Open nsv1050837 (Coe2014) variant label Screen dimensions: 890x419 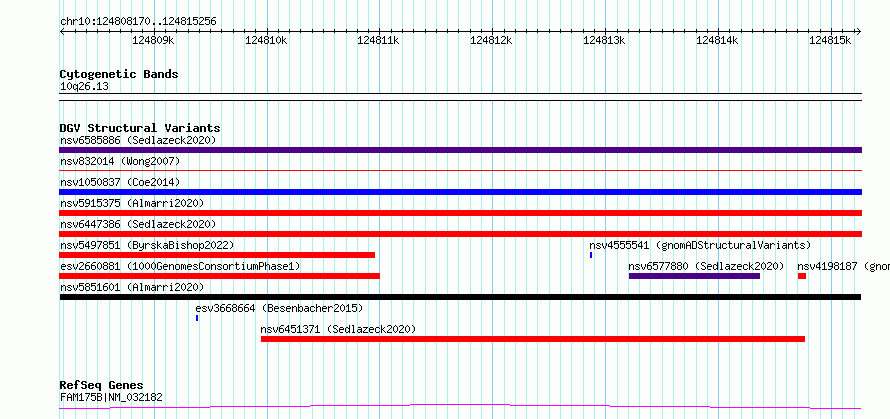(120, 182)
